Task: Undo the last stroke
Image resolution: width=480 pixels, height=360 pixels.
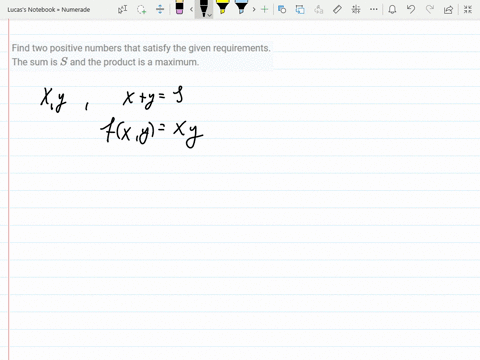Action: (411, 9)
